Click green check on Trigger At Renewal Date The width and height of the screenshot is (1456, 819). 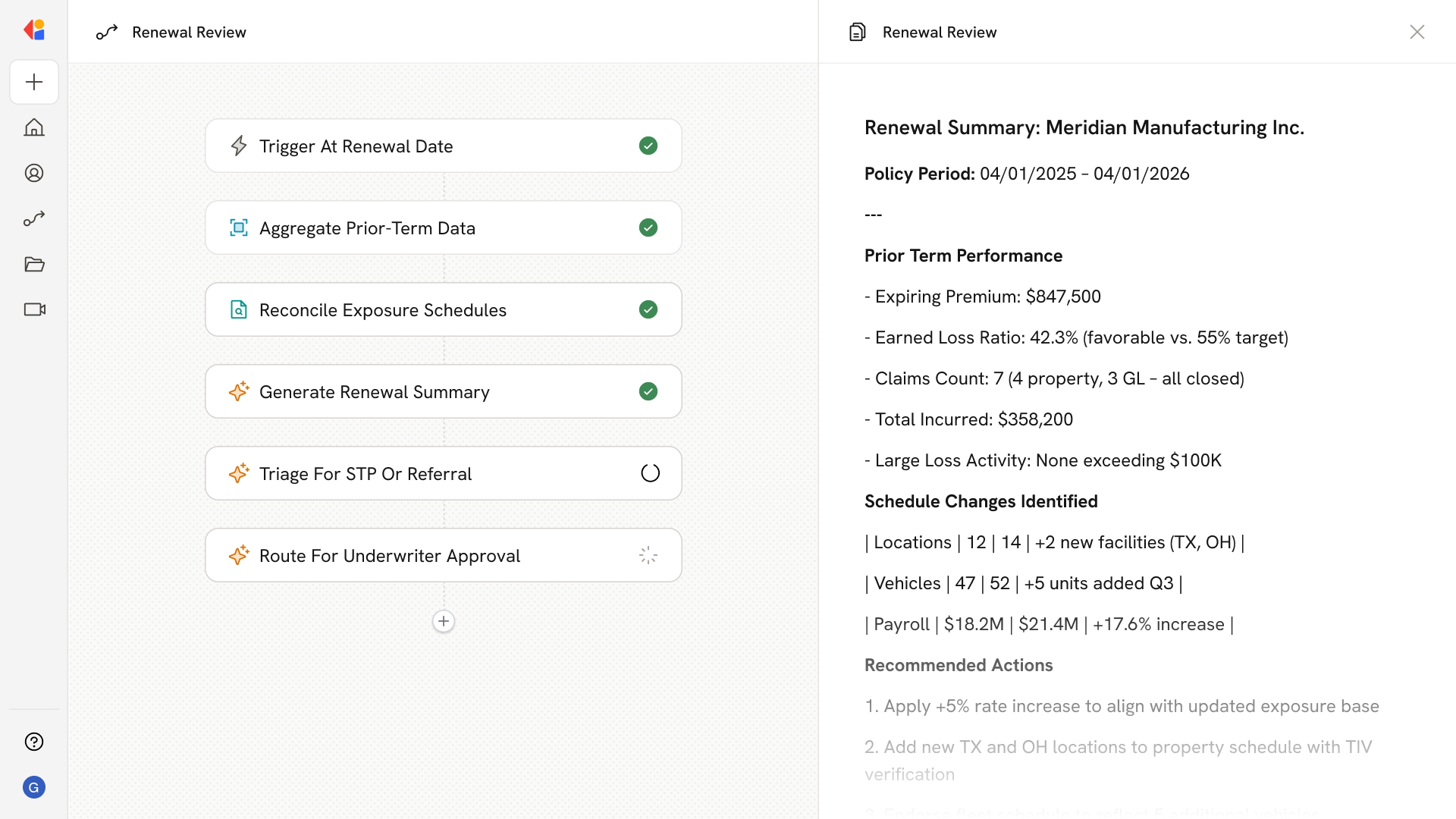pos(648,146)
